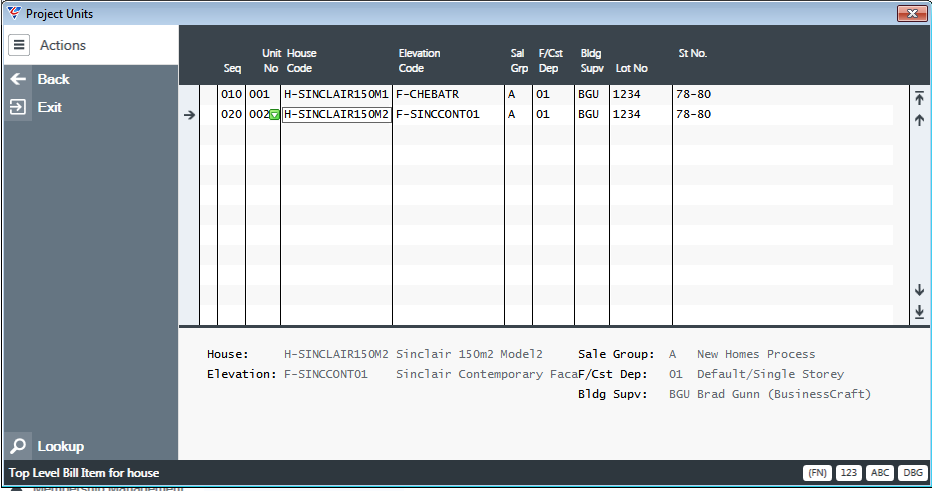Image resolution: width=932 pixels, height=491 pixels.
Task: Click the Project Units app icon
Action: pyautogui.click(x=14, y=13)
